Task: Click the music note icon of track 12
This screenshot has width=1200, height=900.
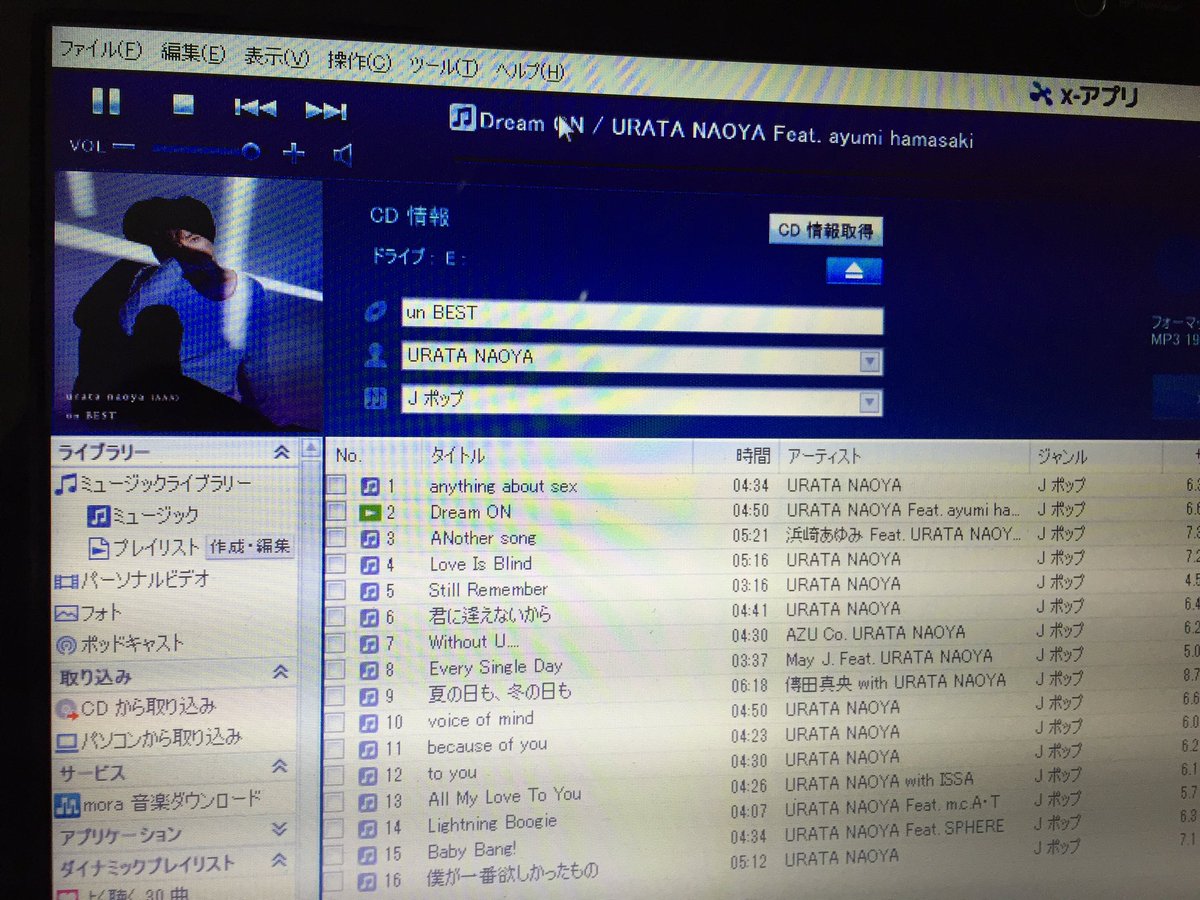Action: pos(369,775)
